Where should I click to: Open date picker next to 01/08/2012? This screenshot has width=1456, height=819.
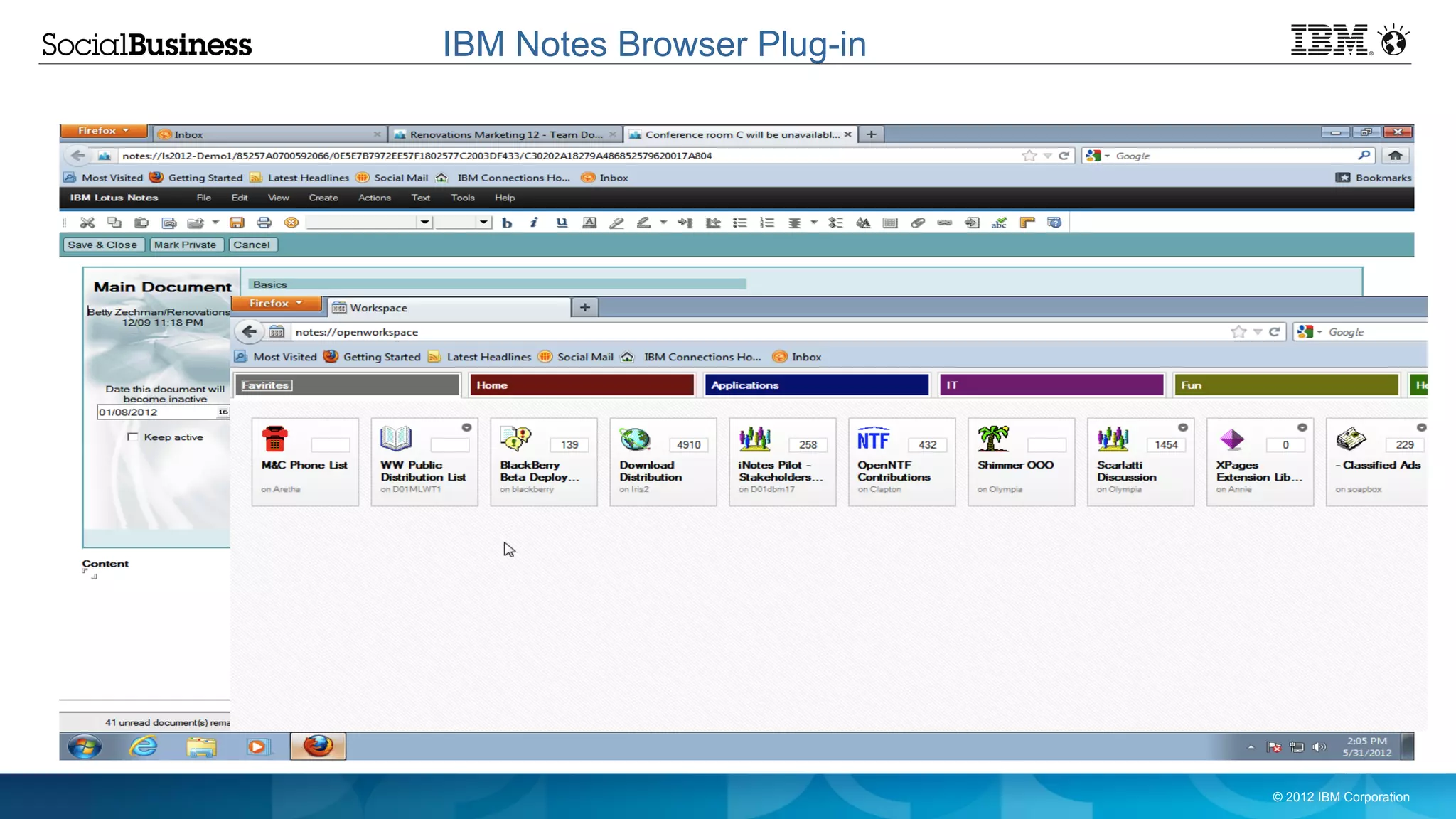(x=223, y=412)
